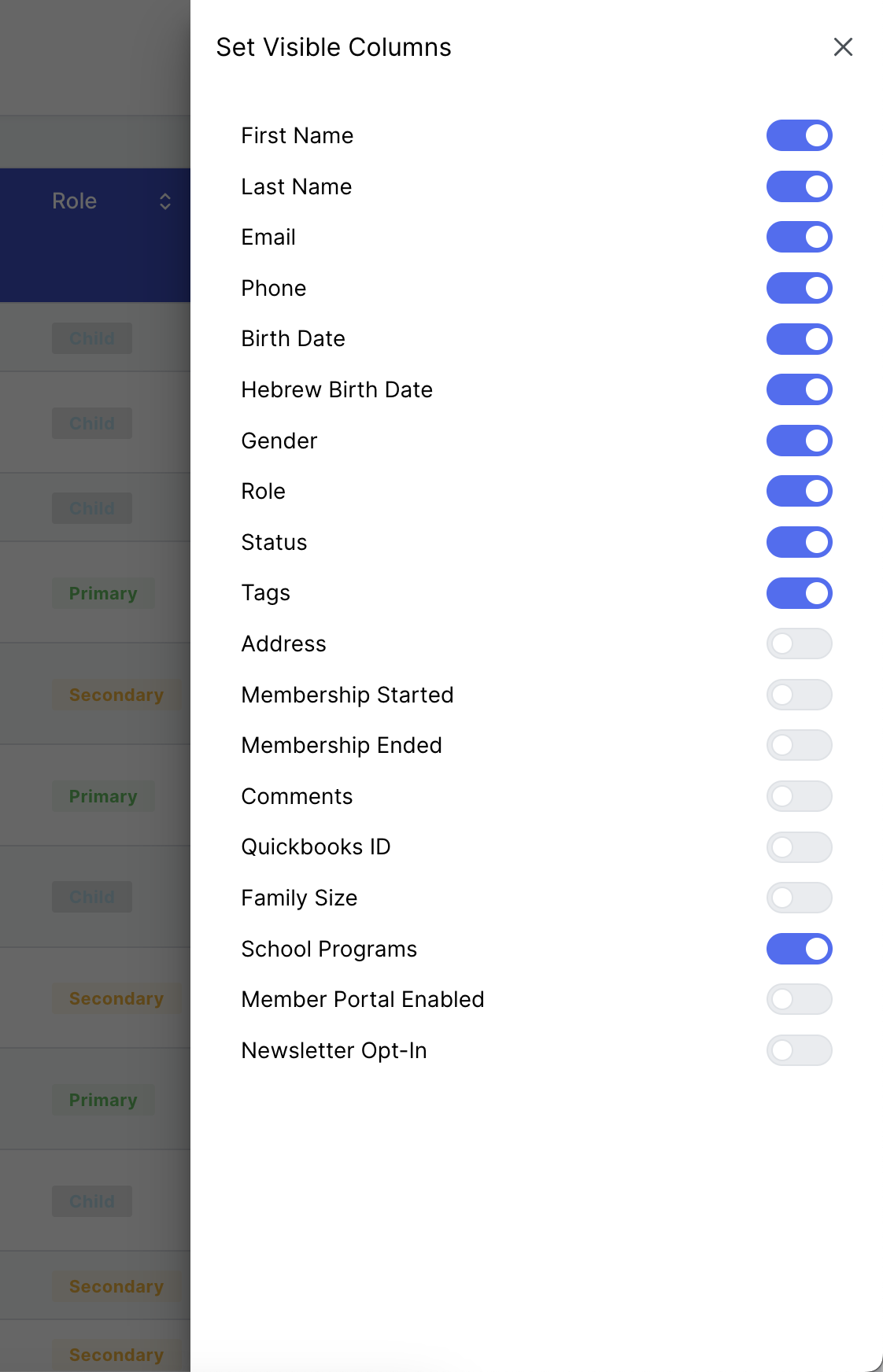Close the Set Visible Columns panel
Screen dimensions: 883x1372
[x=843, y=47]
